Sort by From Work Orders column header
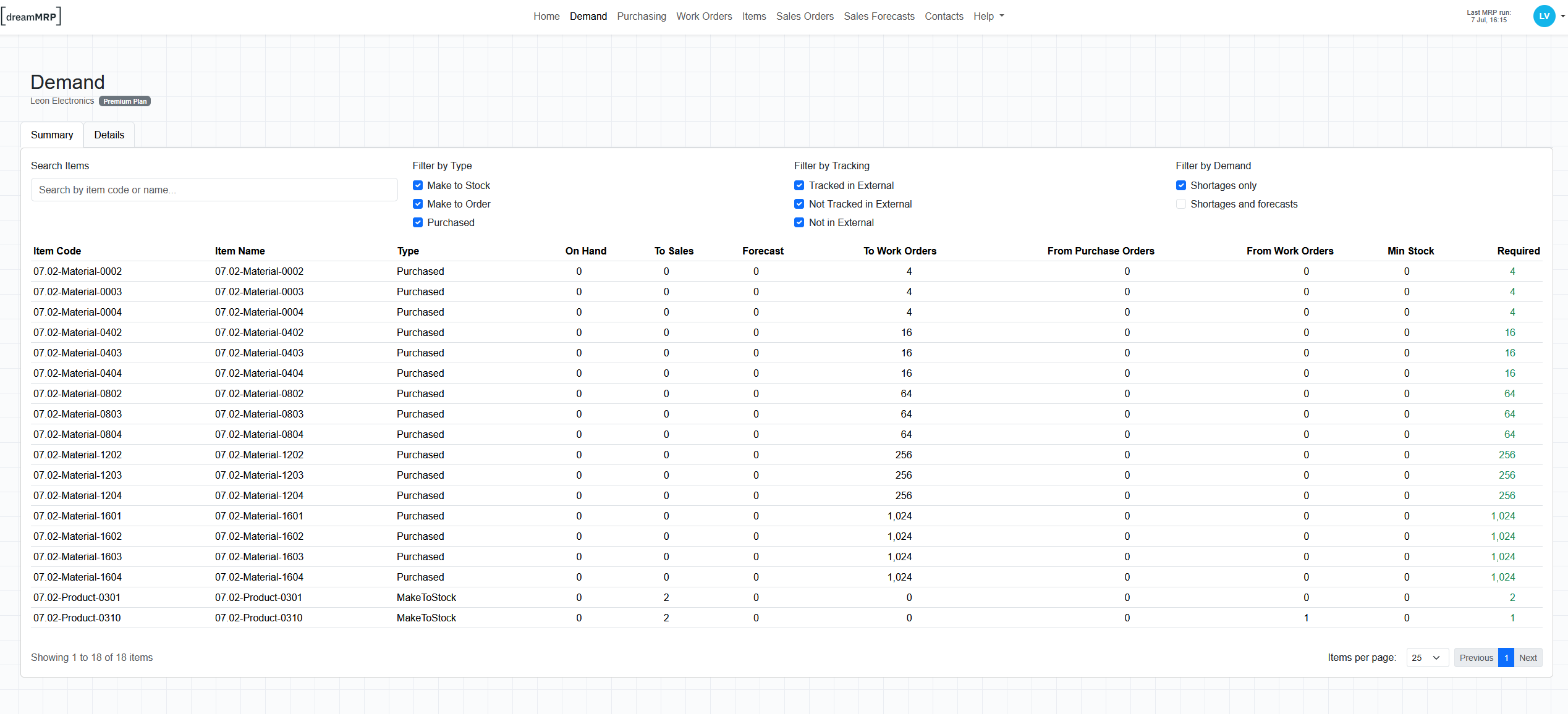Screen dimensions: 1568x714 pos(1290,251)
